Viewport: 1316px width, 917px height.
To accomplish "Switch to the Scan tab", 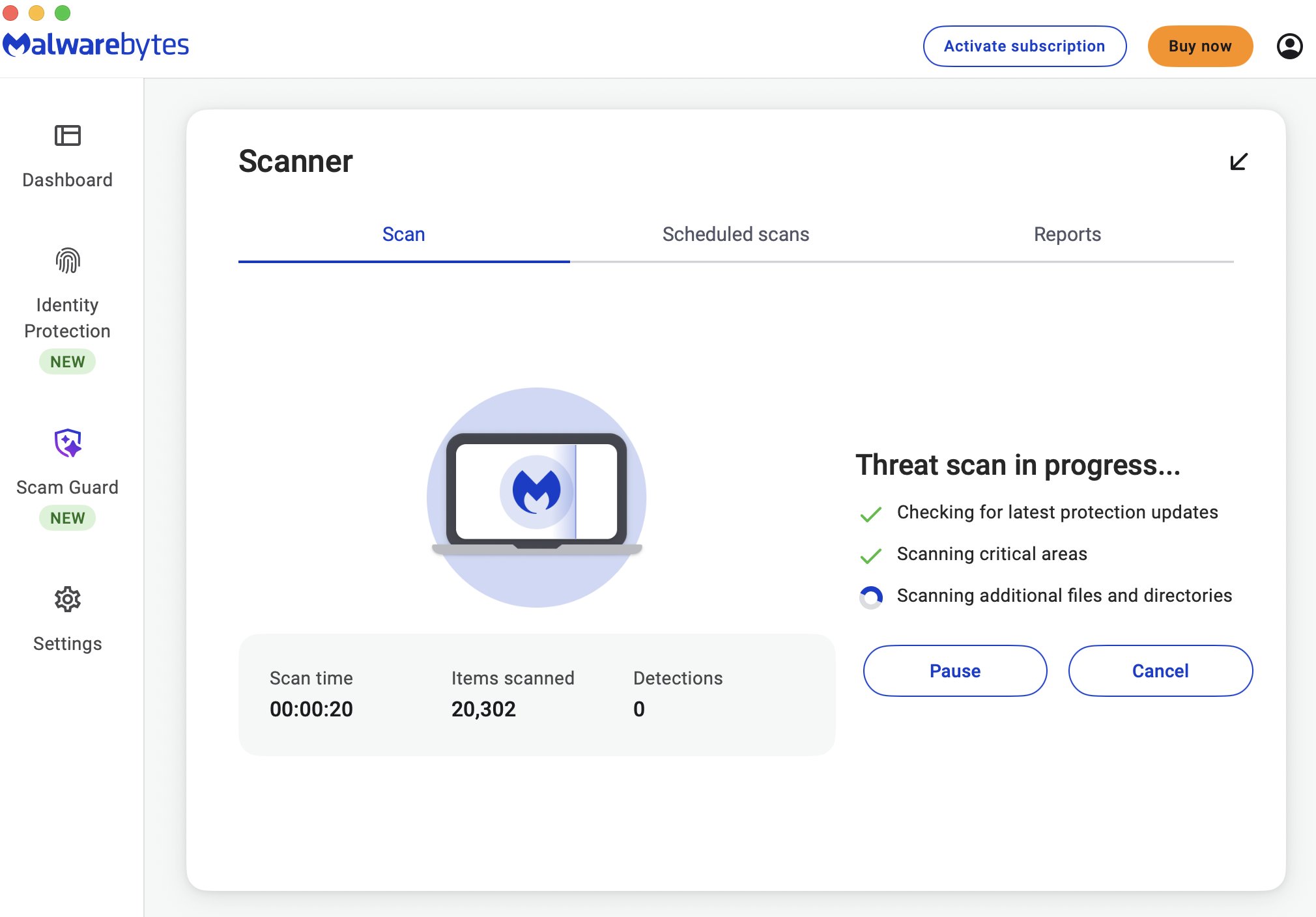I will 404,234.
